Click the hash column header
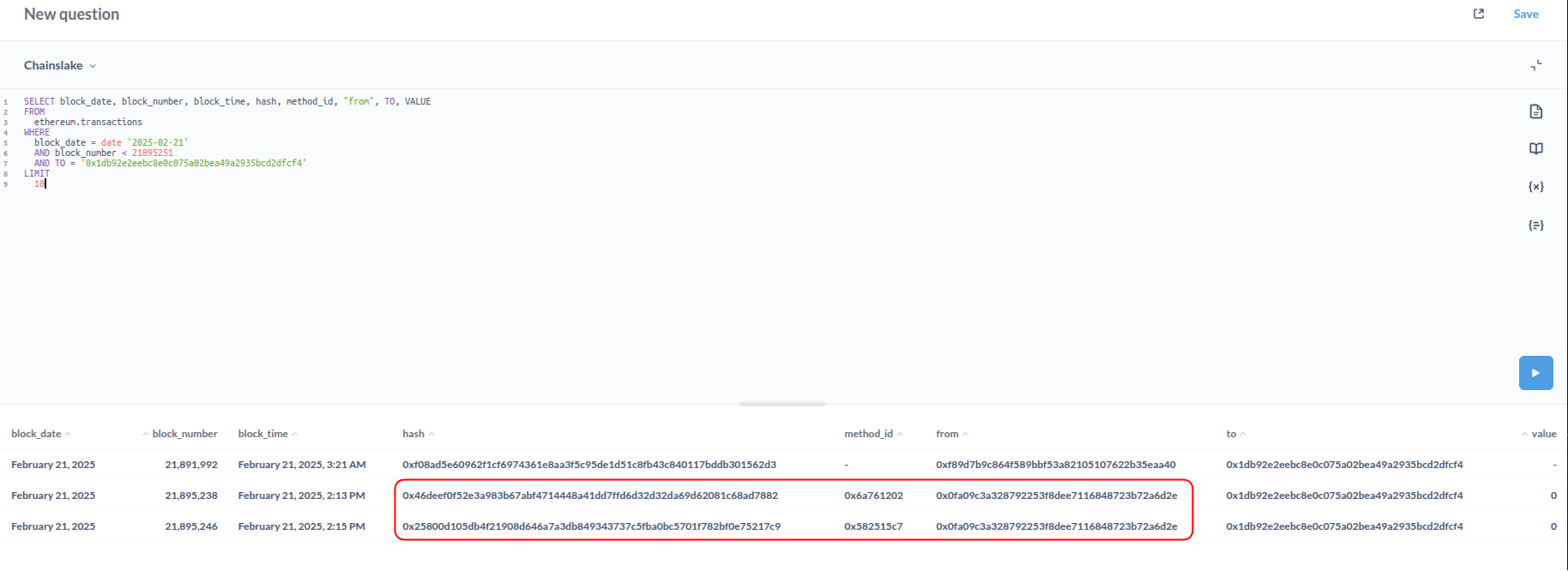 413,434
